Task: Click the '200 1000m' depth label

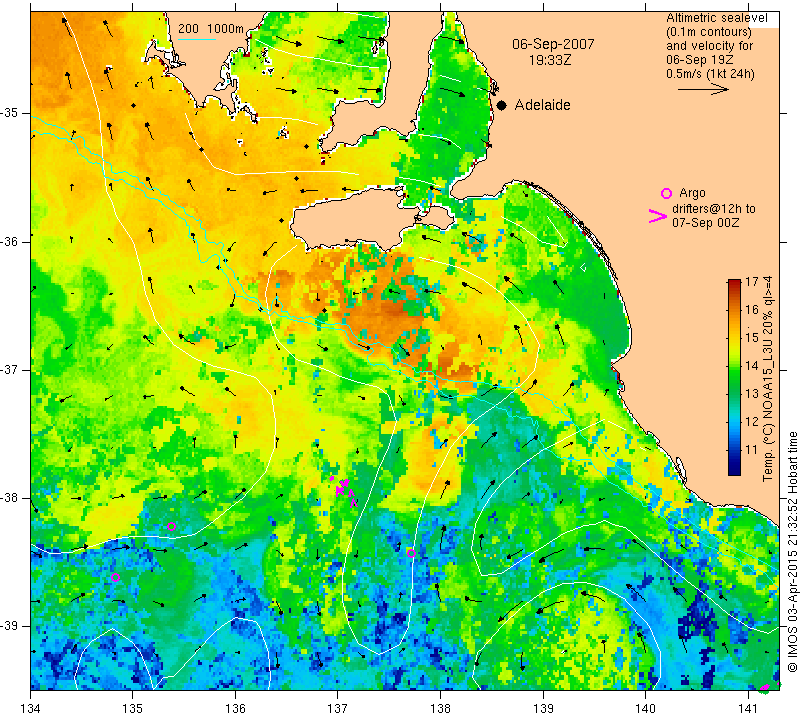Action: pyautogui.click(x=211, y=29)
